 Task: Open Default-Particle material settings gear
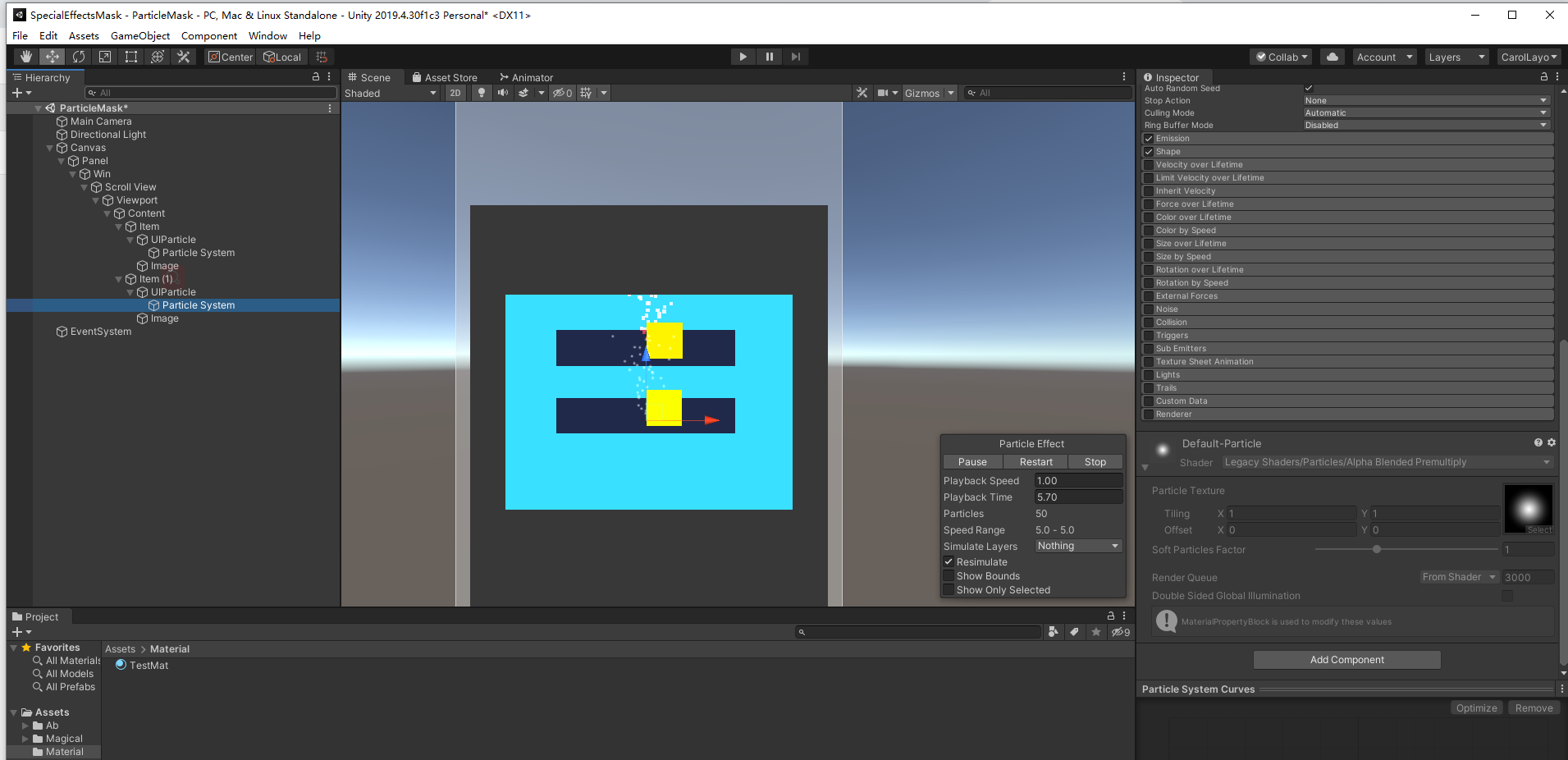click(1552, 442)
